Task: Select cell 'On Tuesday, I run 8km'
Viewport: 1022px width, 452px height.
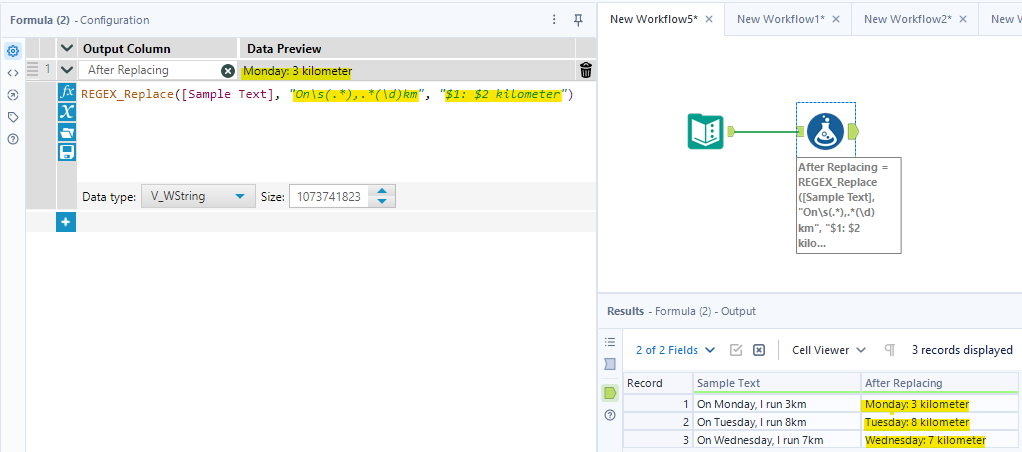Action: pos(777,422)
